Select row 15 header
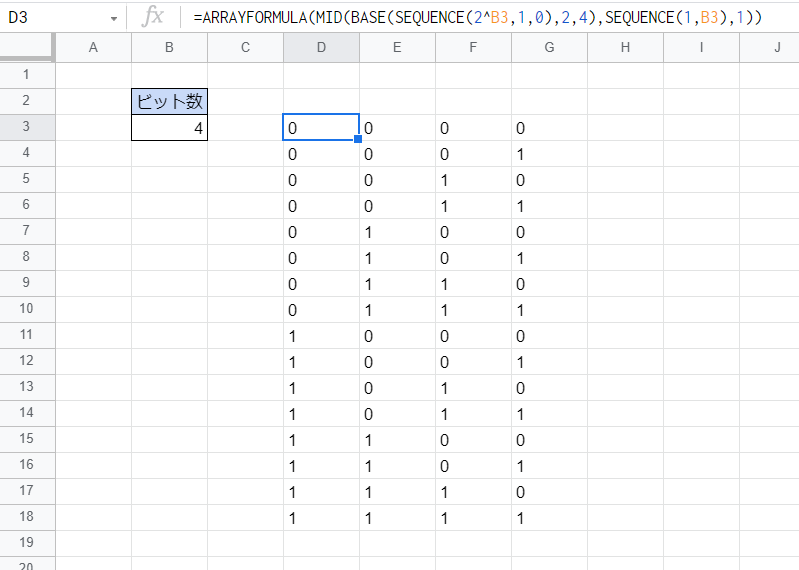The height and width of the screenshot is (570, 799). click(x=26, y=439)
